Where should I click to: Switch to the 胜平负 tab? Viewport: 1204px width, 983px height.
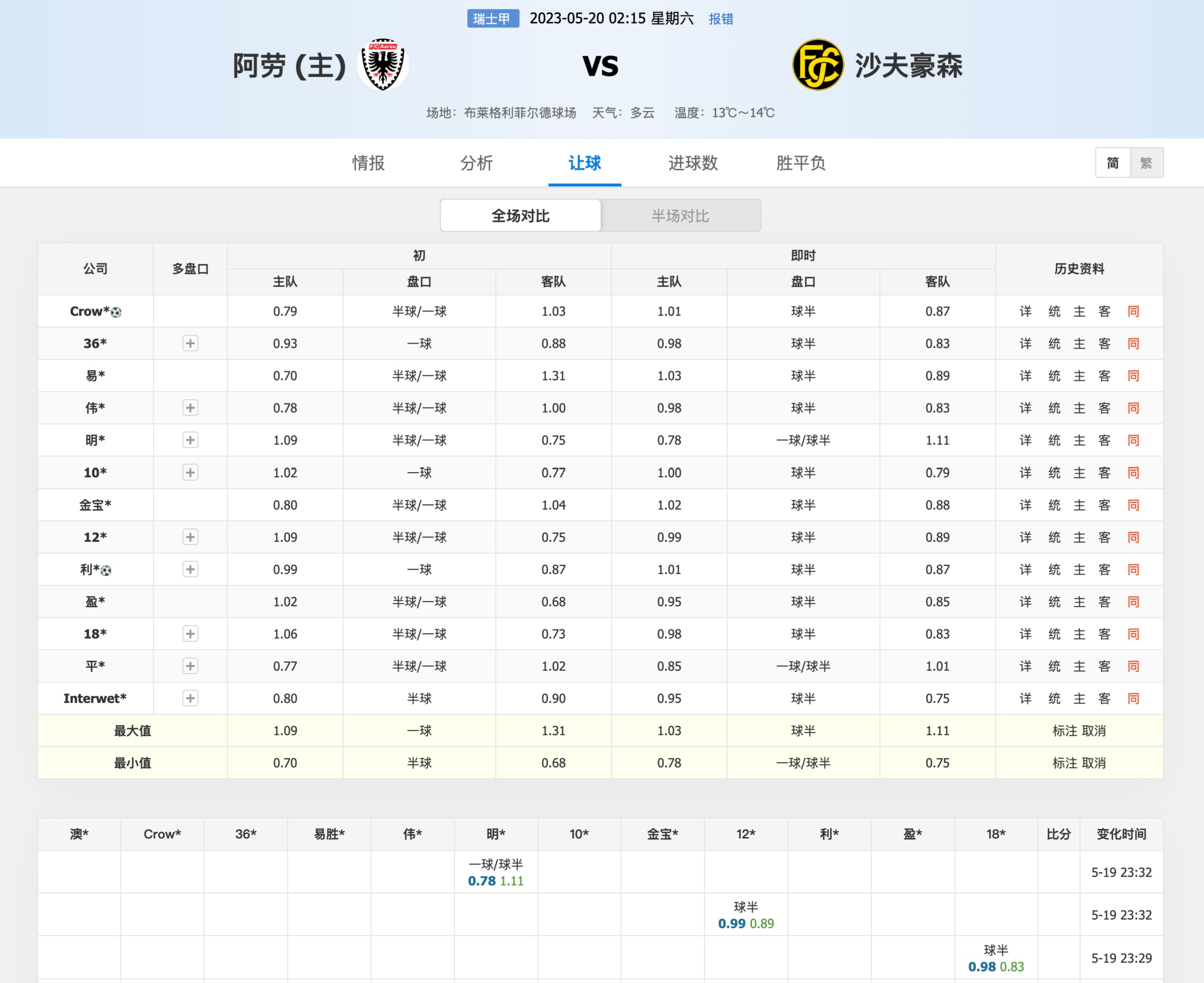coord(800,163)
